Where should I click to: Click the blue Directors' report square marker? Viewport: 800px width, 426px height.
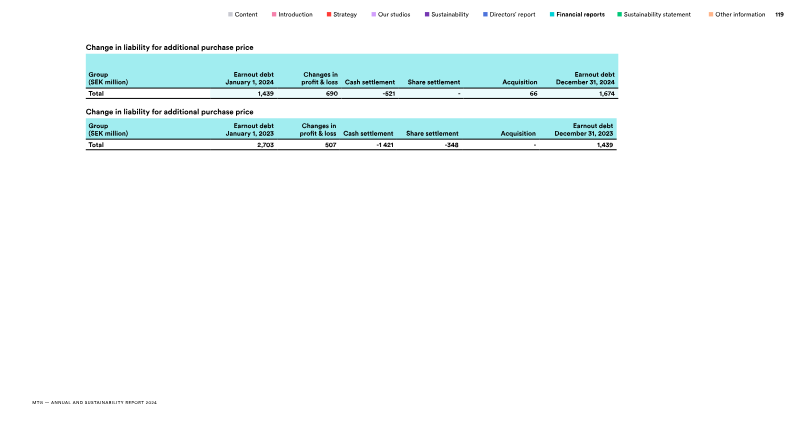485,15
